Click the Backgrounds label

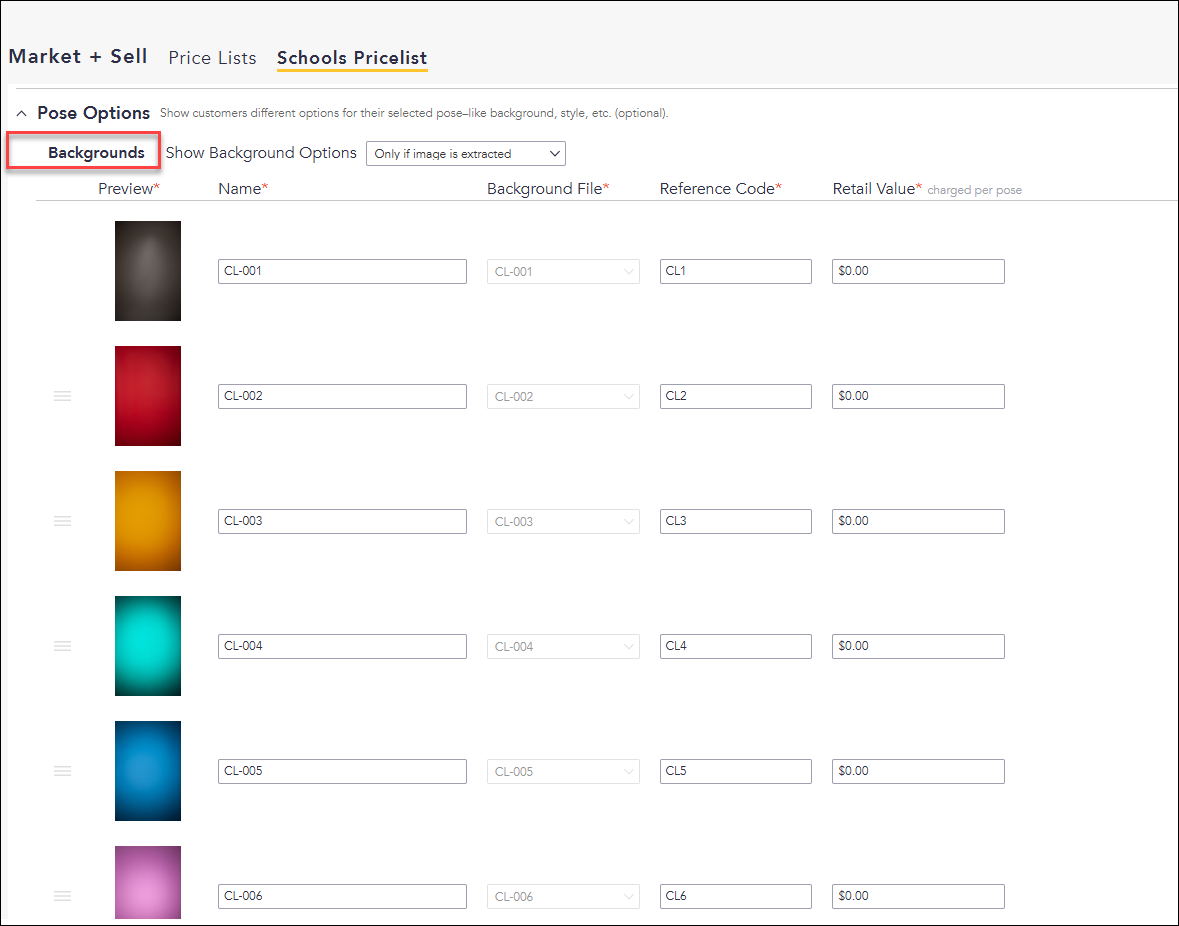point(96,153)
